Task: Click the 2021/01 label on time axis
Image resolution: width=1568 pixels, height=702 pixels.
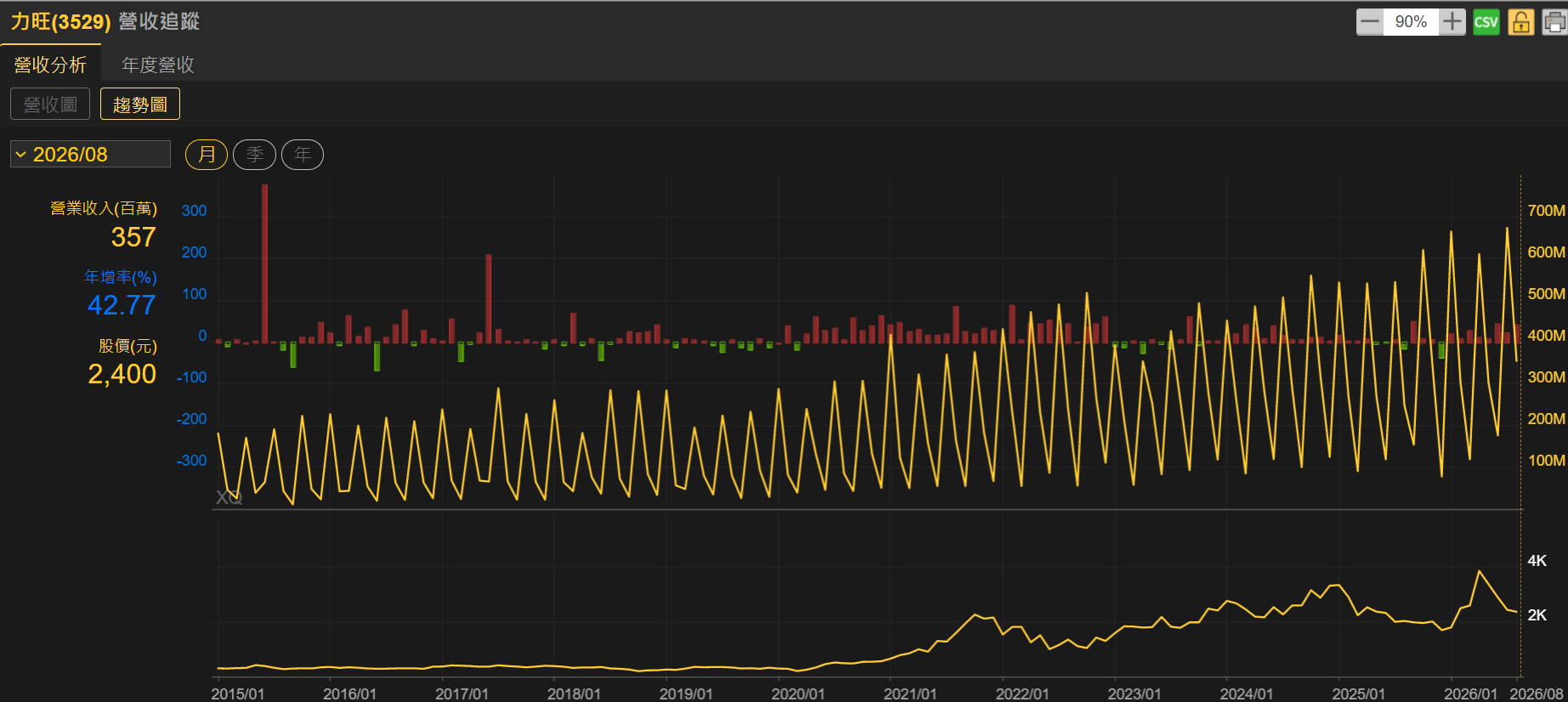Action: point(910,694)
